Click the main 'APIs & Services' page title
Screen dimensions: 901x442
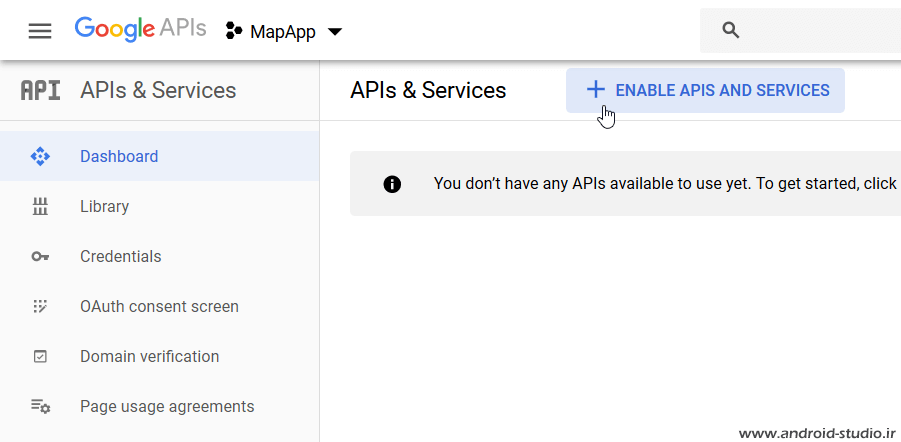(x=428, y=91)
